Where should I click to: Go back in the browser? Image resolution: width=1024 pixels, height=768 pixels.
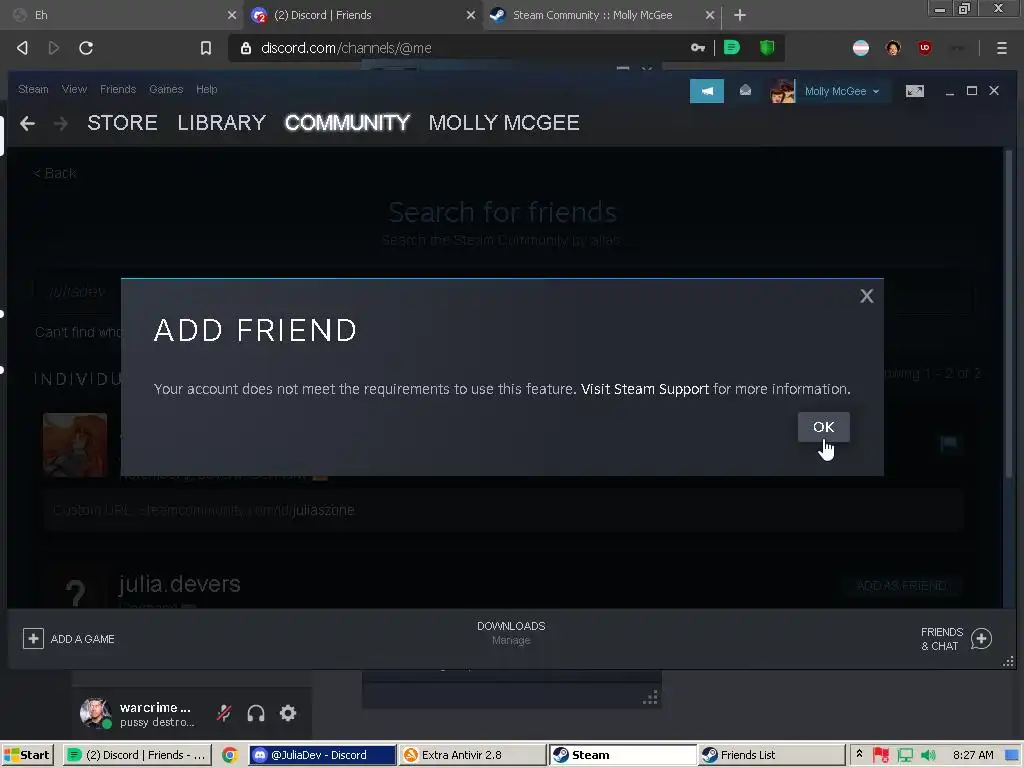[x=23, y=48]
